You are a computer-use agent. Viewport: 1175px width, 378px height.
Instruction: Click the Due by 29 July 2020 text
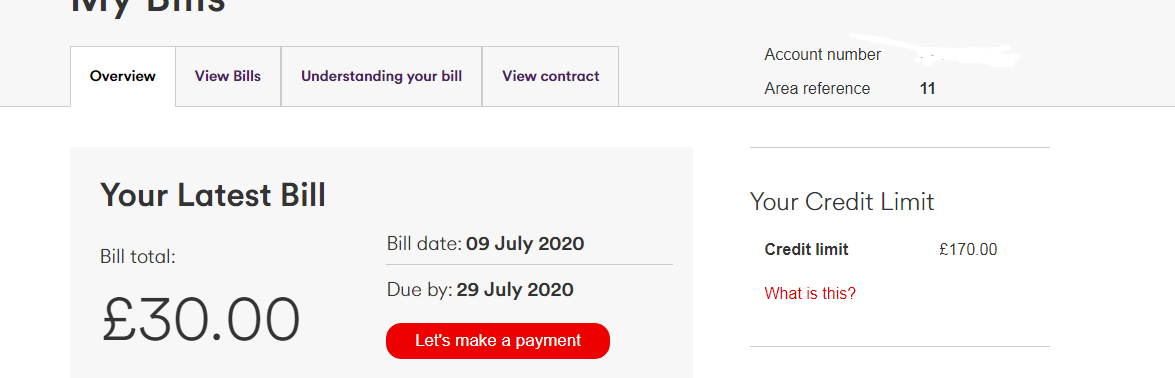coord(480,290)
